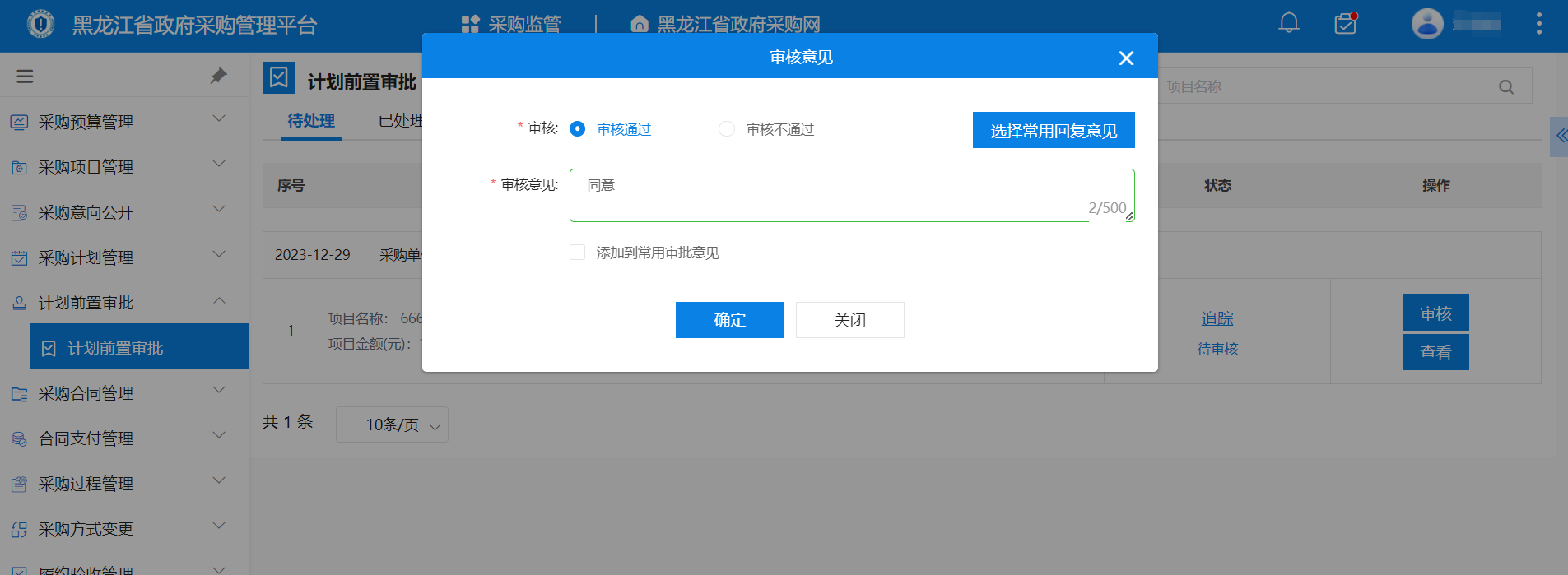This screenshot has height=575, width=1568.
Task: Click the 查看 button in the table row
Action: 1435,352
